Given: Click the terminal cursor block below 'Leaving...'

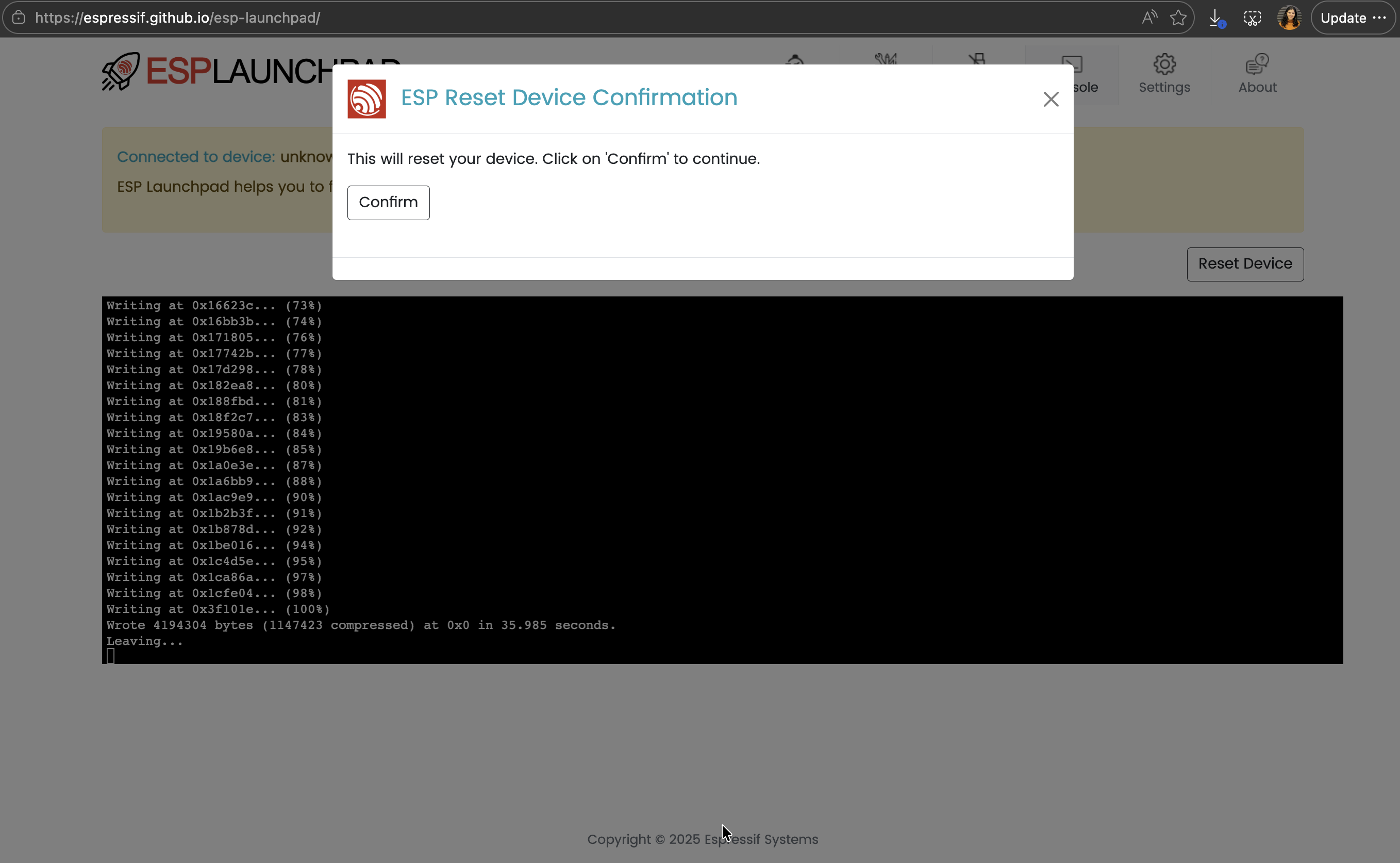Looking at the screenshot, I should click(111, 656).
